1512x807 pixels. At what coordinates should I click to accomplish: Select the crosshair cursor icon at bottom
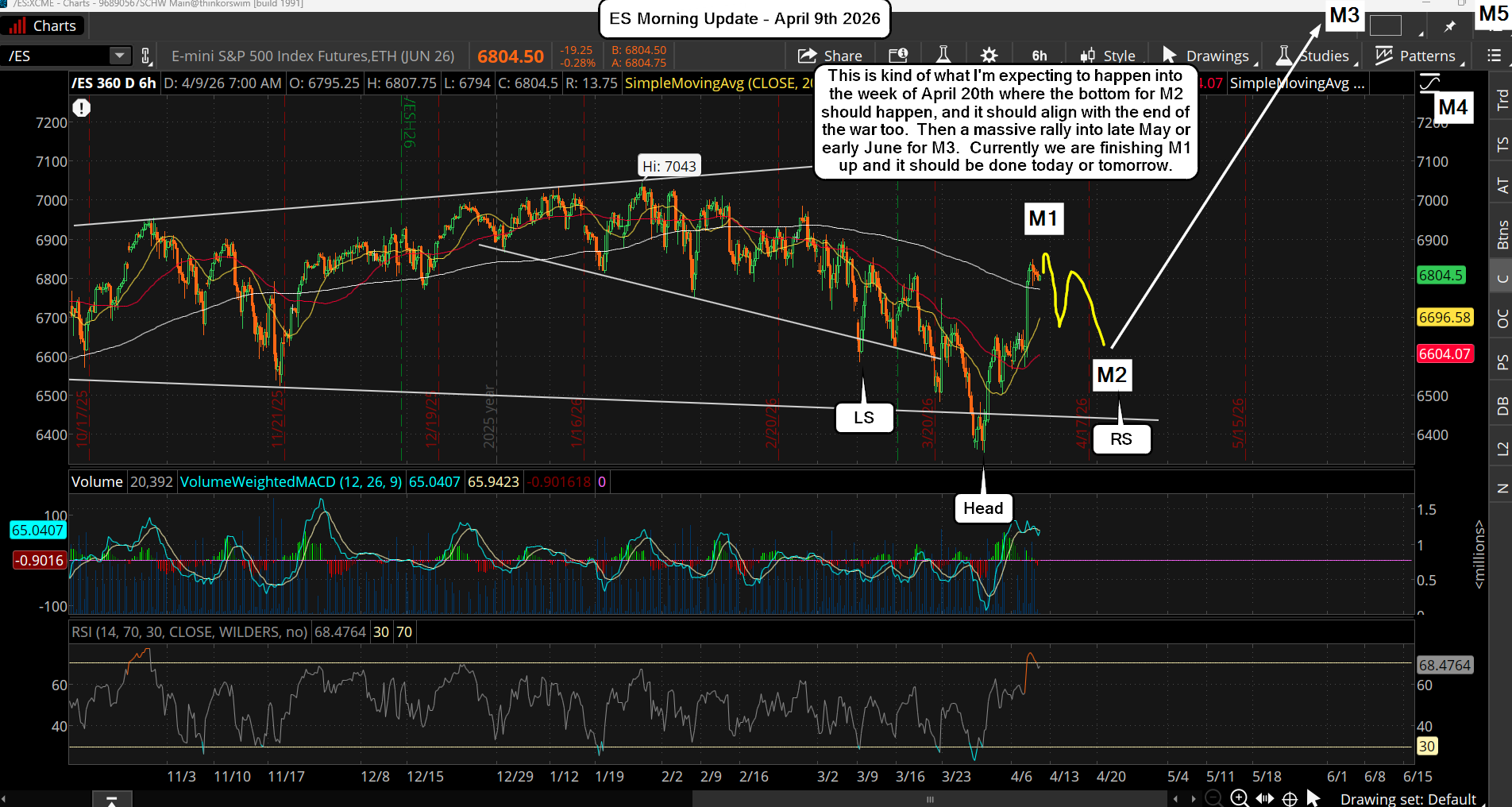tap(1290, 798)
